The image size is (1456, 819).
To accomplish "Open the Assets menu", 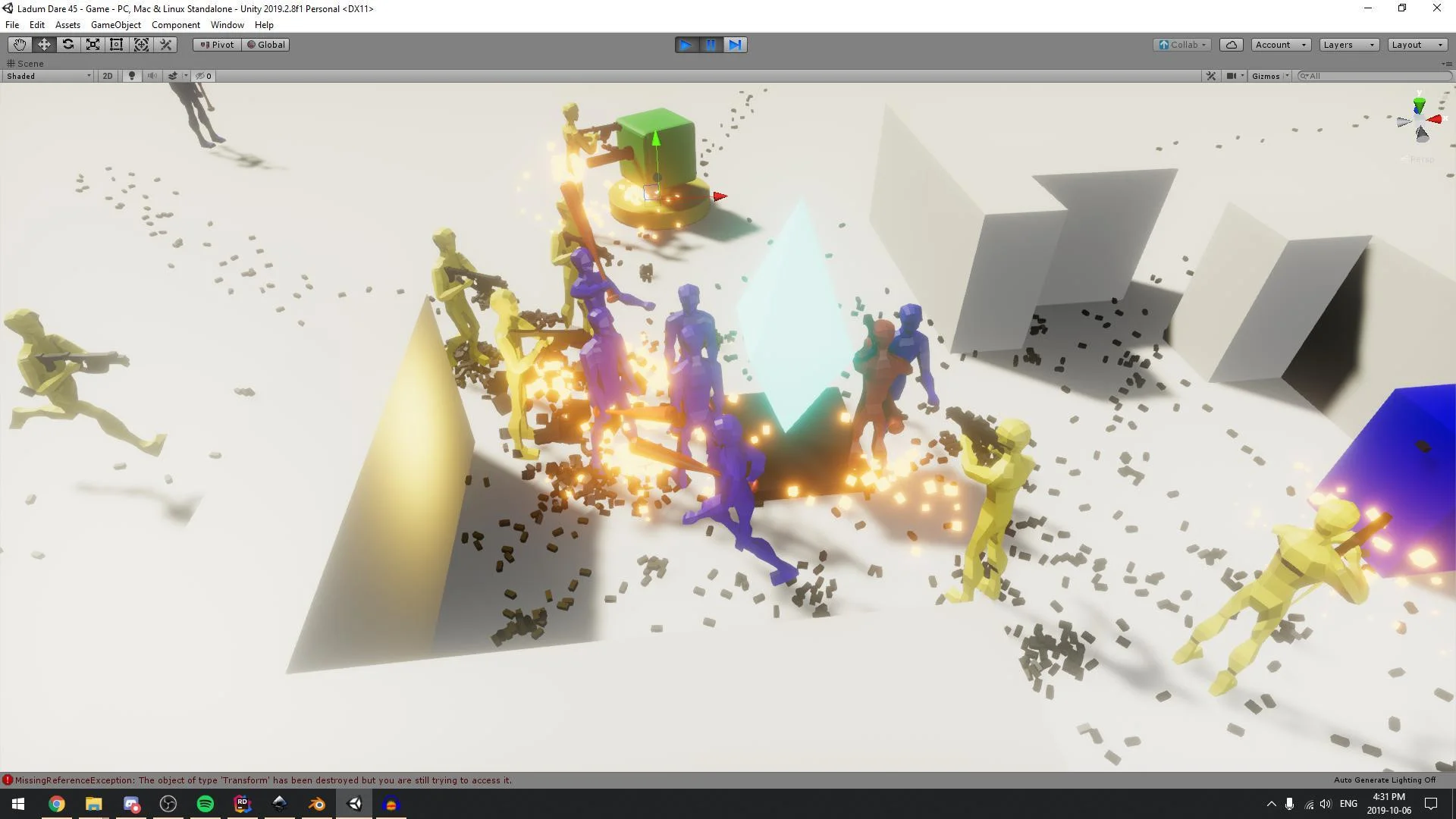I will (67, 25).
